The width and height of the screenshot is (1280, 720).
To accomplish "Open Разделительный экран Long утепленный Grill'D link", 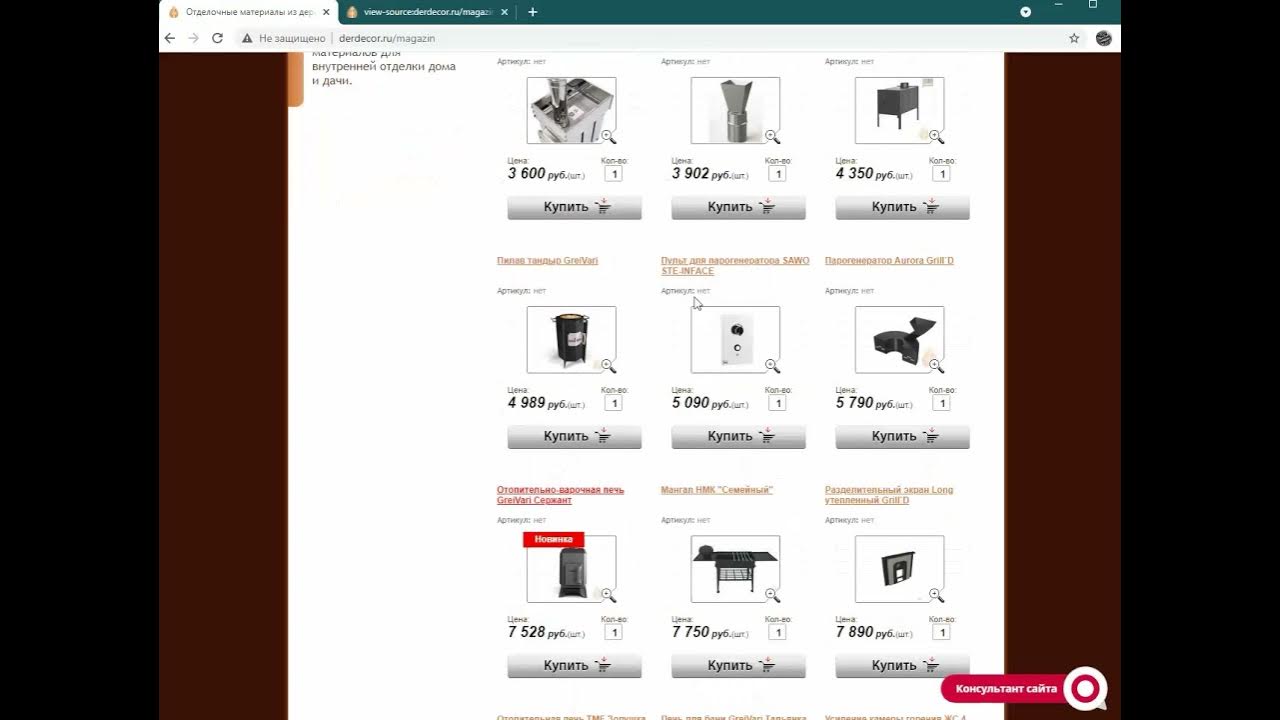I will (889, 495).
